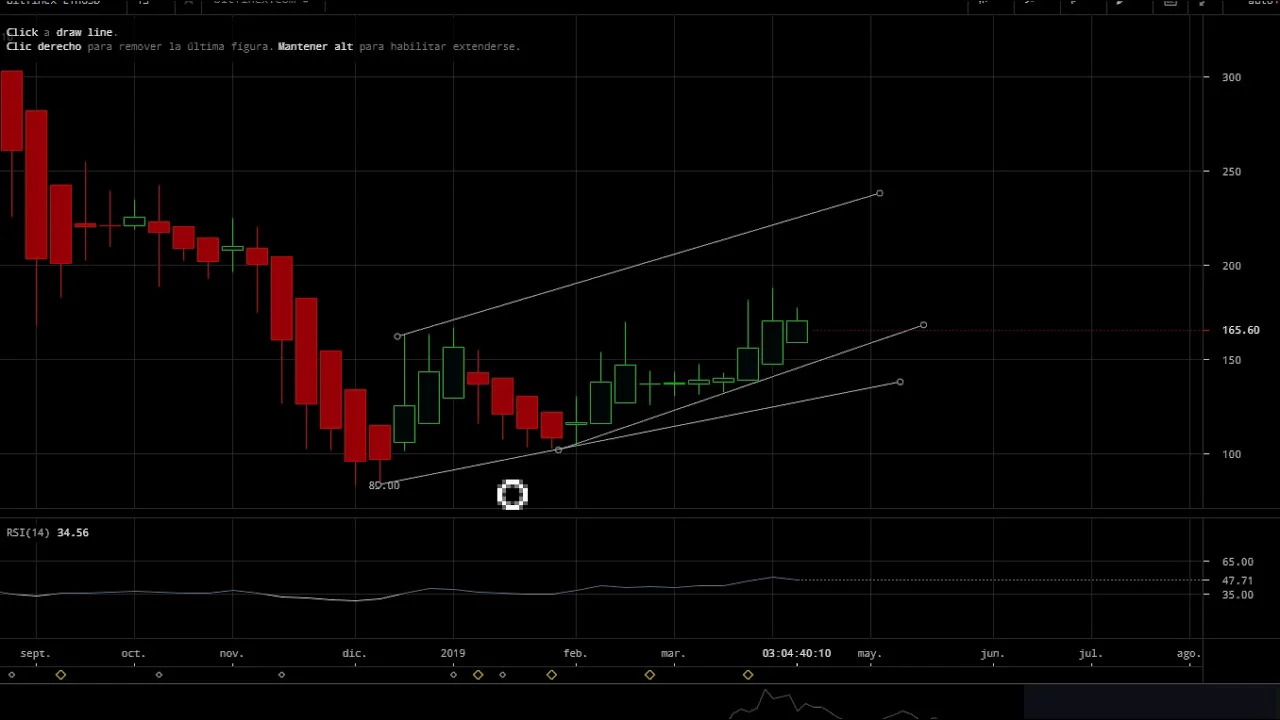Grab the upper channel line's right endpoint handle
The width and height of the screenshot is (1280, 720).
tap(879, 193)
